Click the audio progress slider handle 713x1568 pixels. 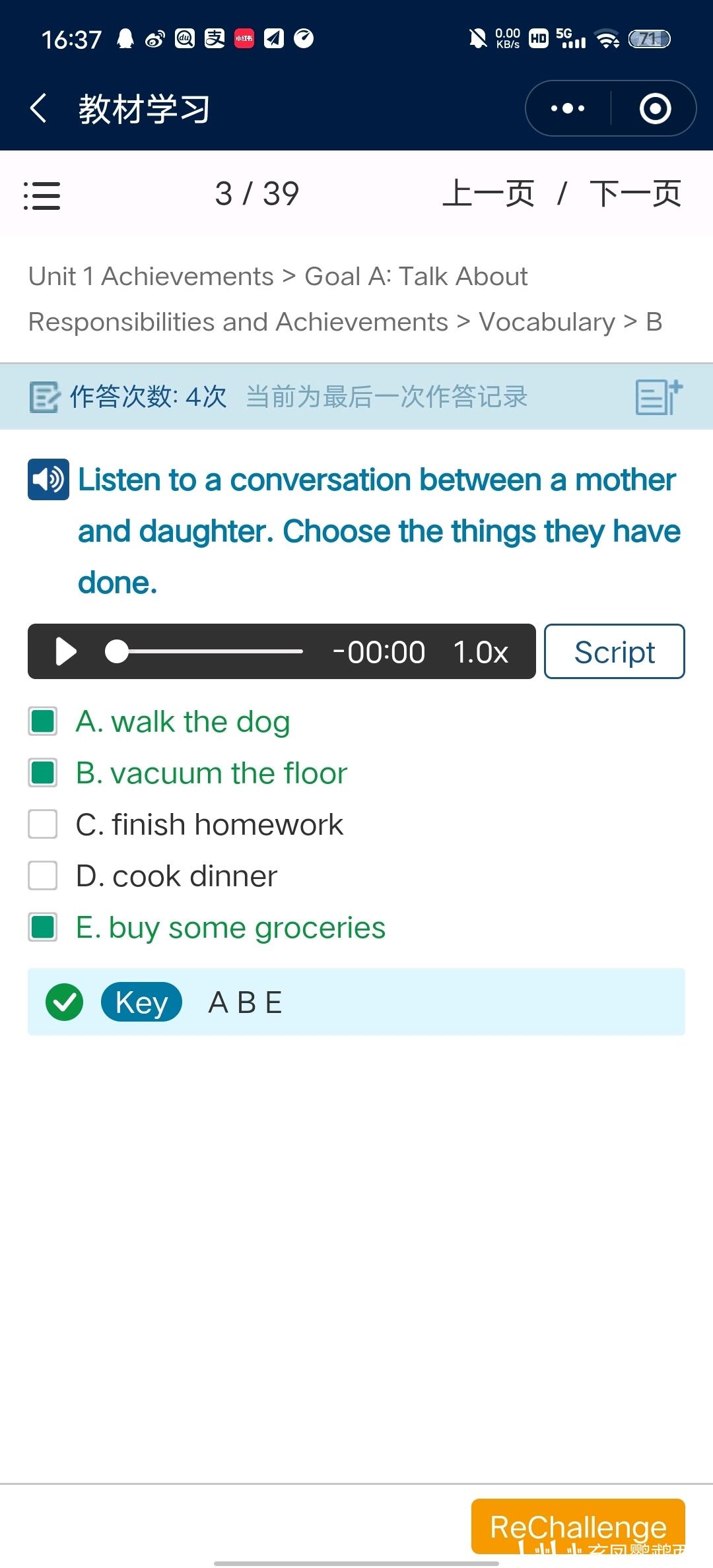click(x=117, y=651)
